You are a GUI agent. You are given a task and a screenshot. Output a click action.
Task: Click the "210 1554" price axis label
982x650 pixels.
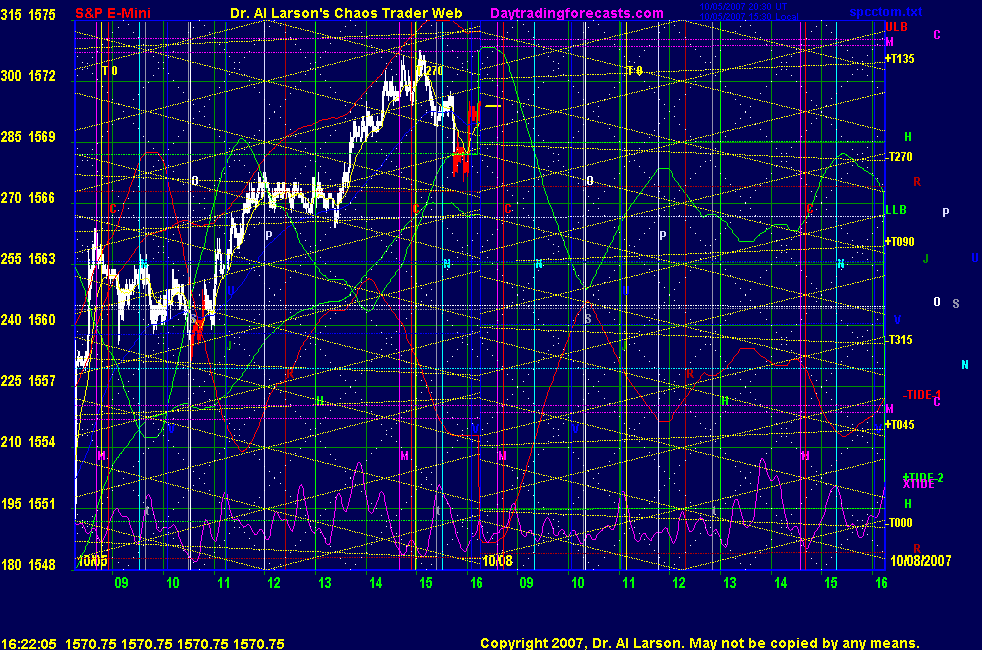tap(28, 442)
